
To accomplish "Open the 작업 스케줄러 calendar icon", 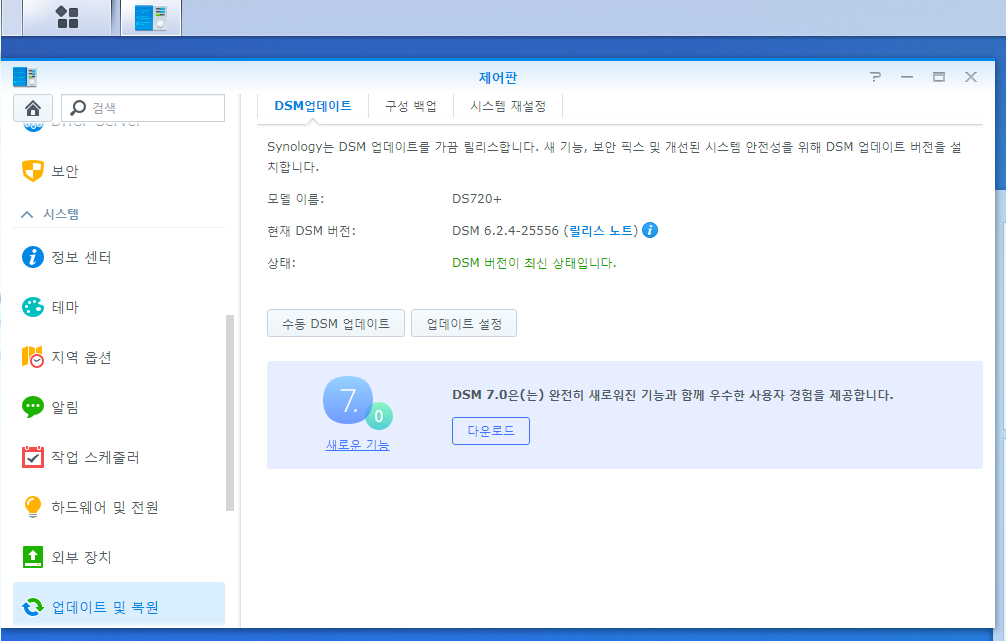I will pyautogui.click(x=33, y=457).
